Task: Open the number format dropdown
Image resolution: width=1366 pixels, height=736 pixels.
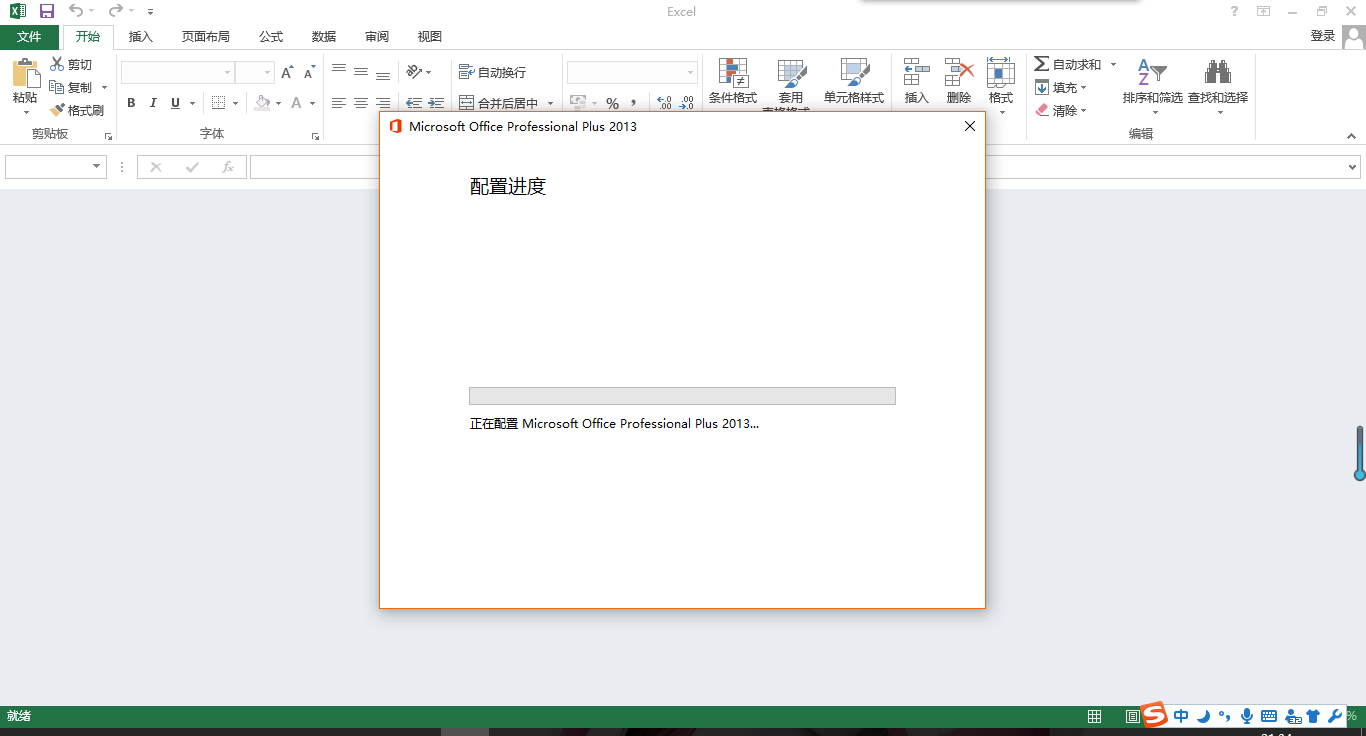Action: click(x=690, y=73)
